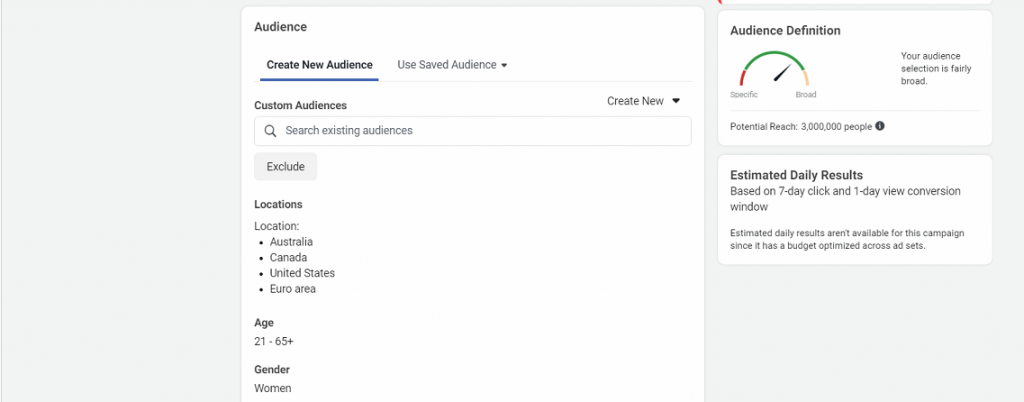Click the Audience Definition heading
The width and height of the screenshot is (1024, 402).
(x=785, y=31)
